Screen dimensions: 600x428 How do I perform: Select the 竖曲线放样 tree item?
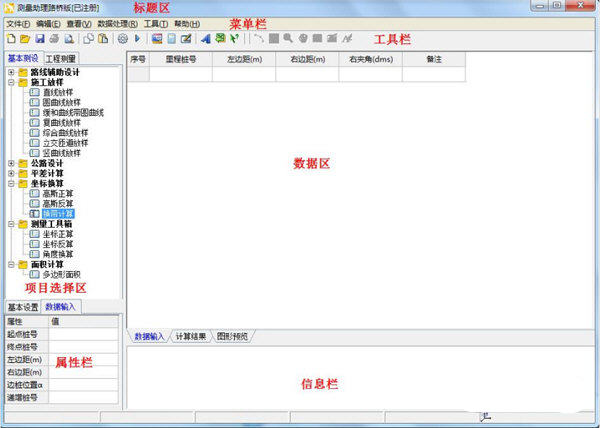[x=62, y=153]
